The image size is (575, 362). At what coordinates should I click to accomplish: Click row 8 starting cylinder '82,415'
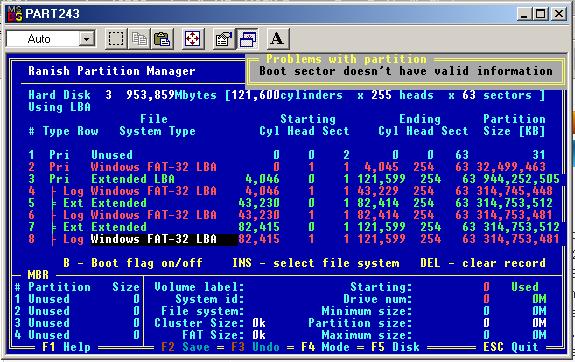[259, 239]
